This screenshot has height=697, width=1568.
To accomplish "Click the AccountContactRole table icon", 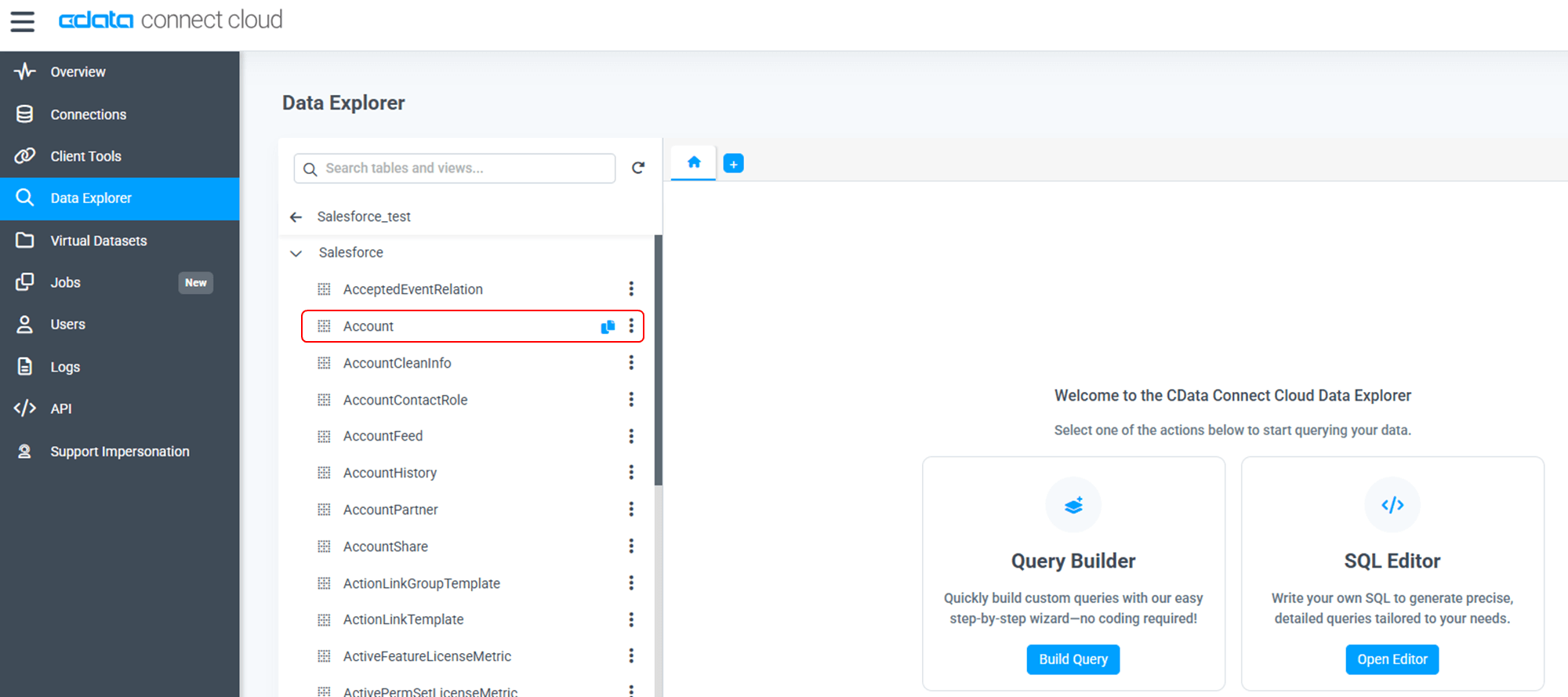I will (x=324, y=400).
